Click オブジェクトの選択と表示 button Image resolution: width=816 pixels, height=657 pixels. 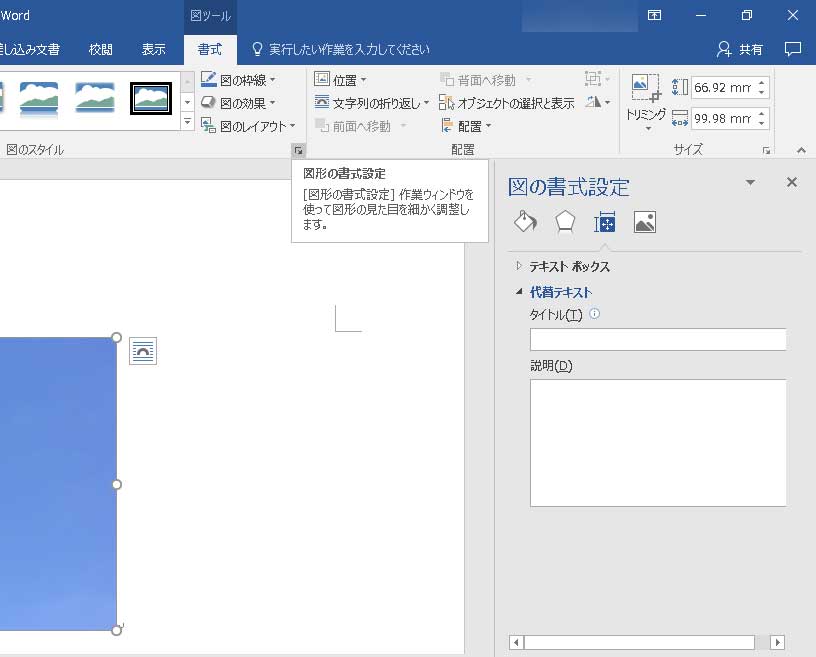point(506,103)
